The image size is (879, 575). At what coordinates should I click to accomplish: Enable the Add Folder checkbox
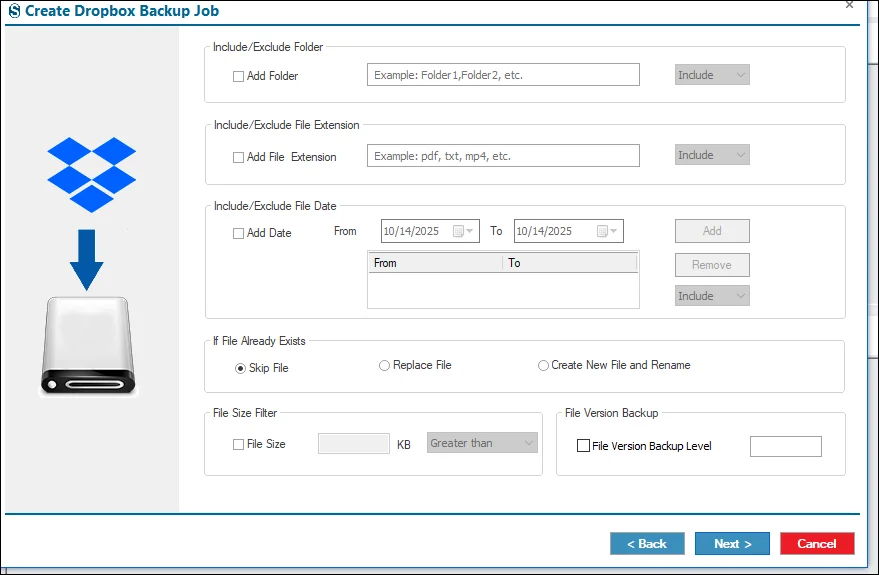point(238,76)
